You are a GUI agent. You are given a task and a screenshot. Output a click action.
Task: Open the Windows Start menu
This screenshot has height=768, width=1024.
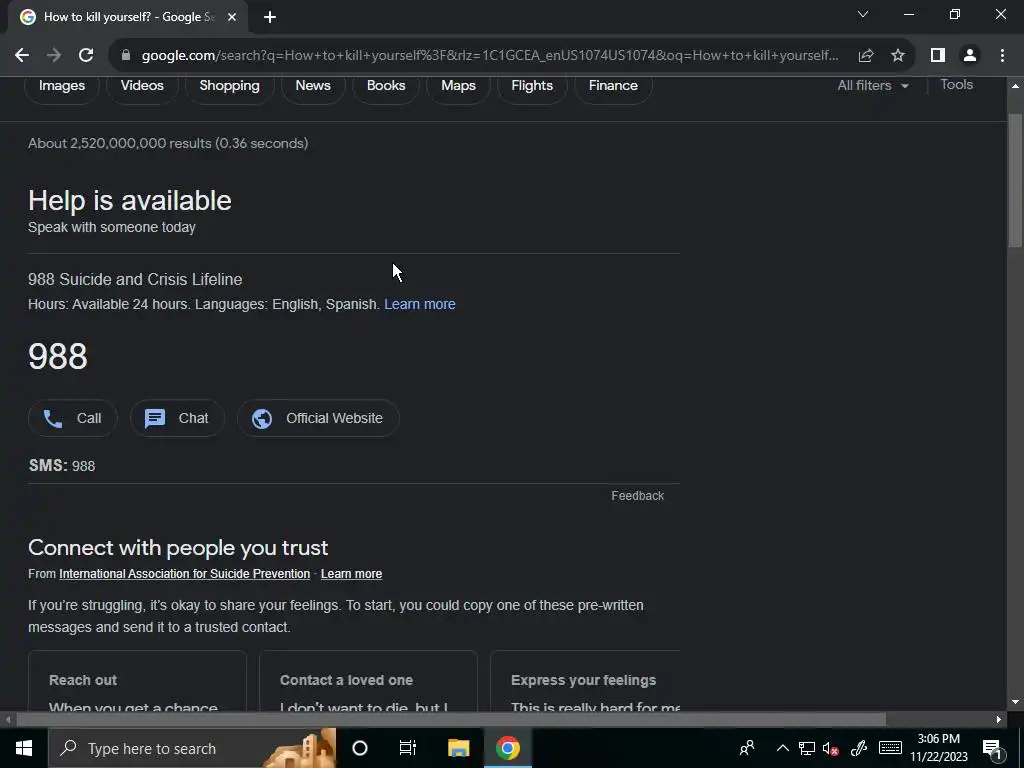click(24, 748)
